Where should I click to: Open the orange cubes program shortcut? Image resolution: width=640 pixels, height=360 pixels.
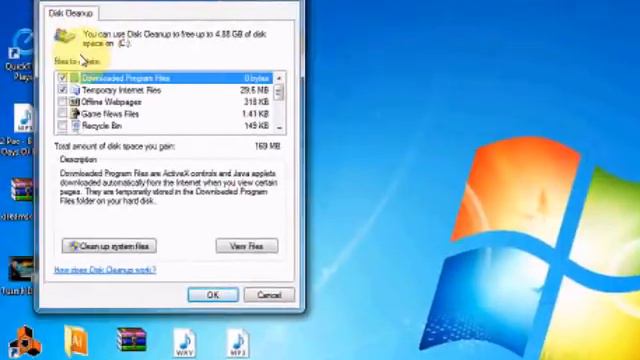[25, 342]
